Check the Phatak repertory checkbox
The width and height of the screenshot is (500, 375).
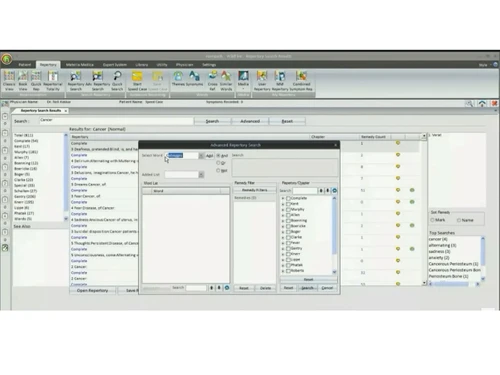(x=288, y=265)
